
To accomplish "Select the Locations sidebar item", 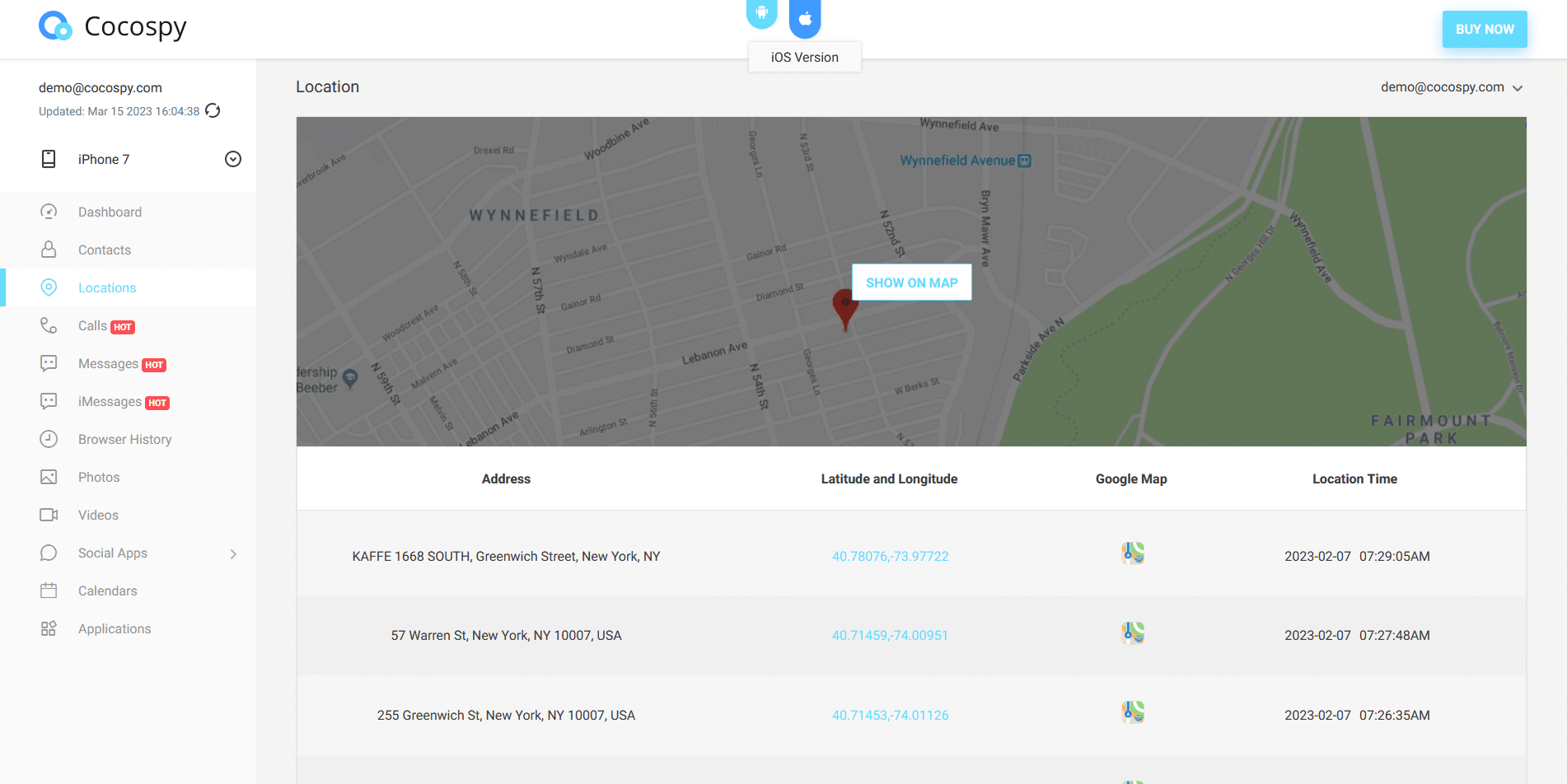I will click(128, 287).
